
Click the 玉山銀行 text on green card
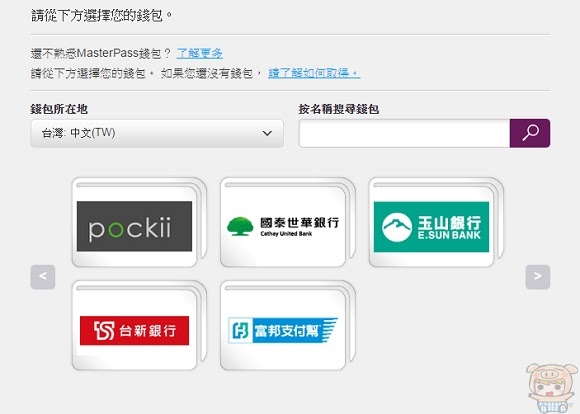pyautogui.click(x=449, y=223)
